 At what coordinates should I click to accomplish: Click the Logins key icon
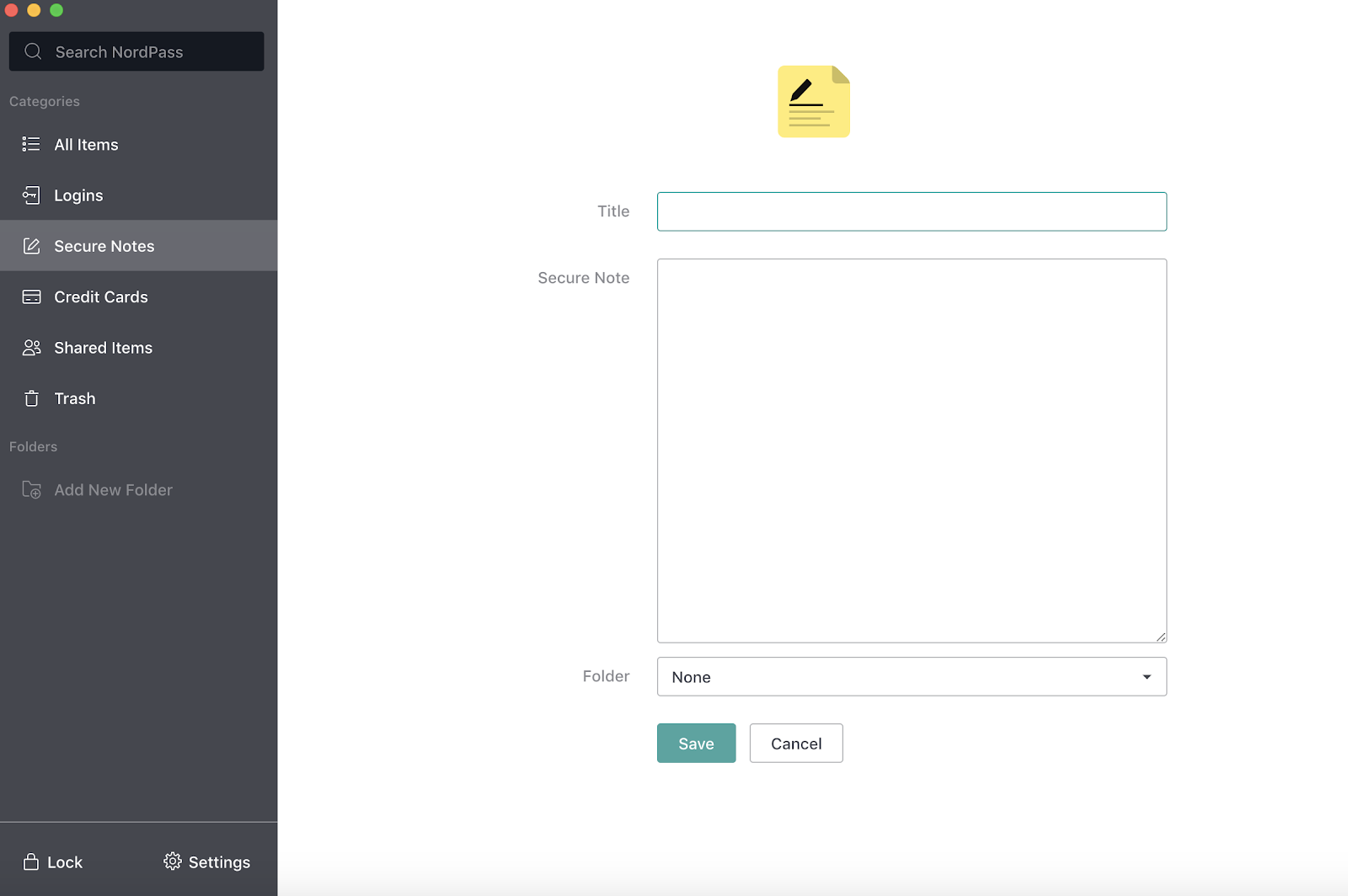[x=31, y=195]
